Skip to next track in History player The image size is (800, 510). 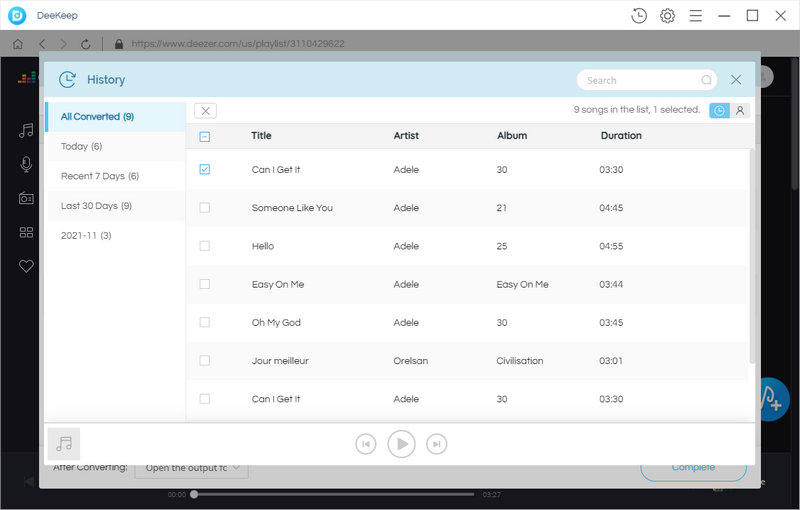(x=437, y=444)
